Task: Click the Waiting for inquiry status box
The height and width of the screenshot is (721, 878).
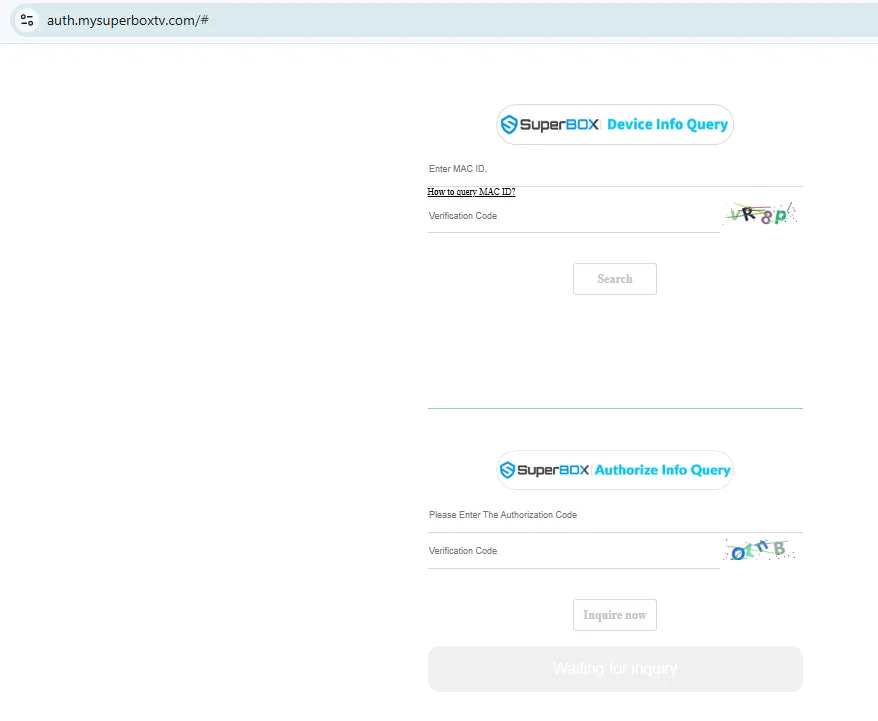Action: (615, 669)
